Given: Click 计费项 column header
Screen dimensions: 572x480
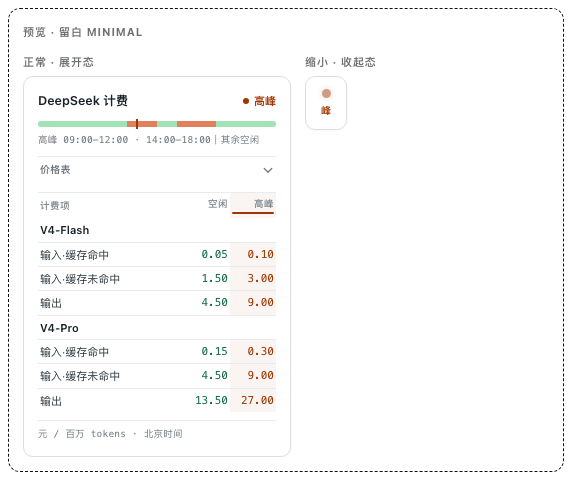Looking at the screenshot, I should 55,206.
